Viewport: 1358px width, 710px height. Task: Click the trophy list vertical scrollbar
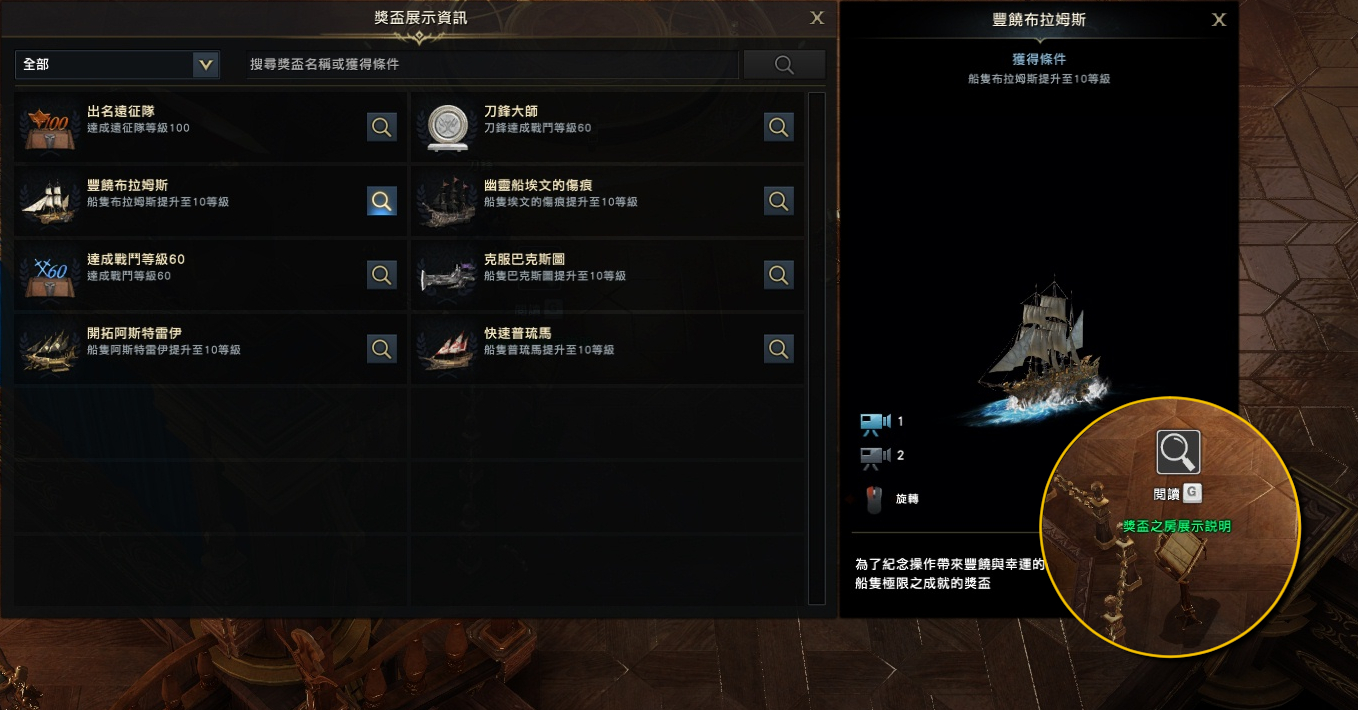tap(816, 348)
